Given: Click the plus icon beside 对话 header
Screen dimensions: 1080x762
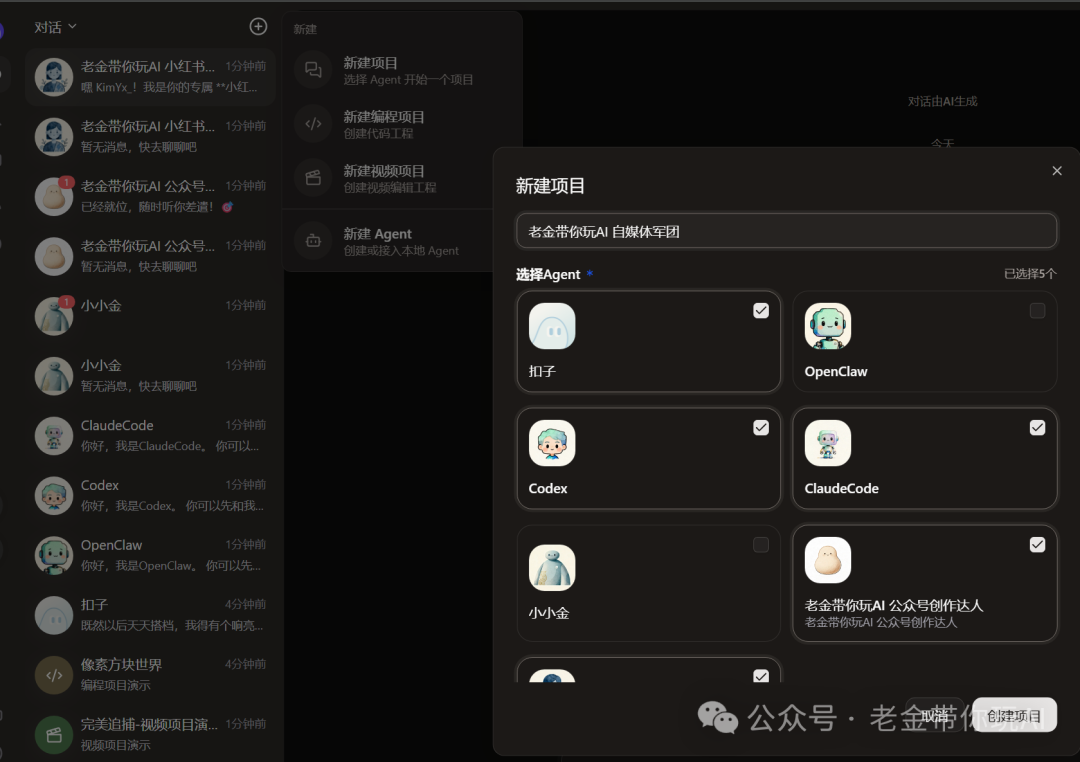Looking at the screenshot, I should click(258, 26).
